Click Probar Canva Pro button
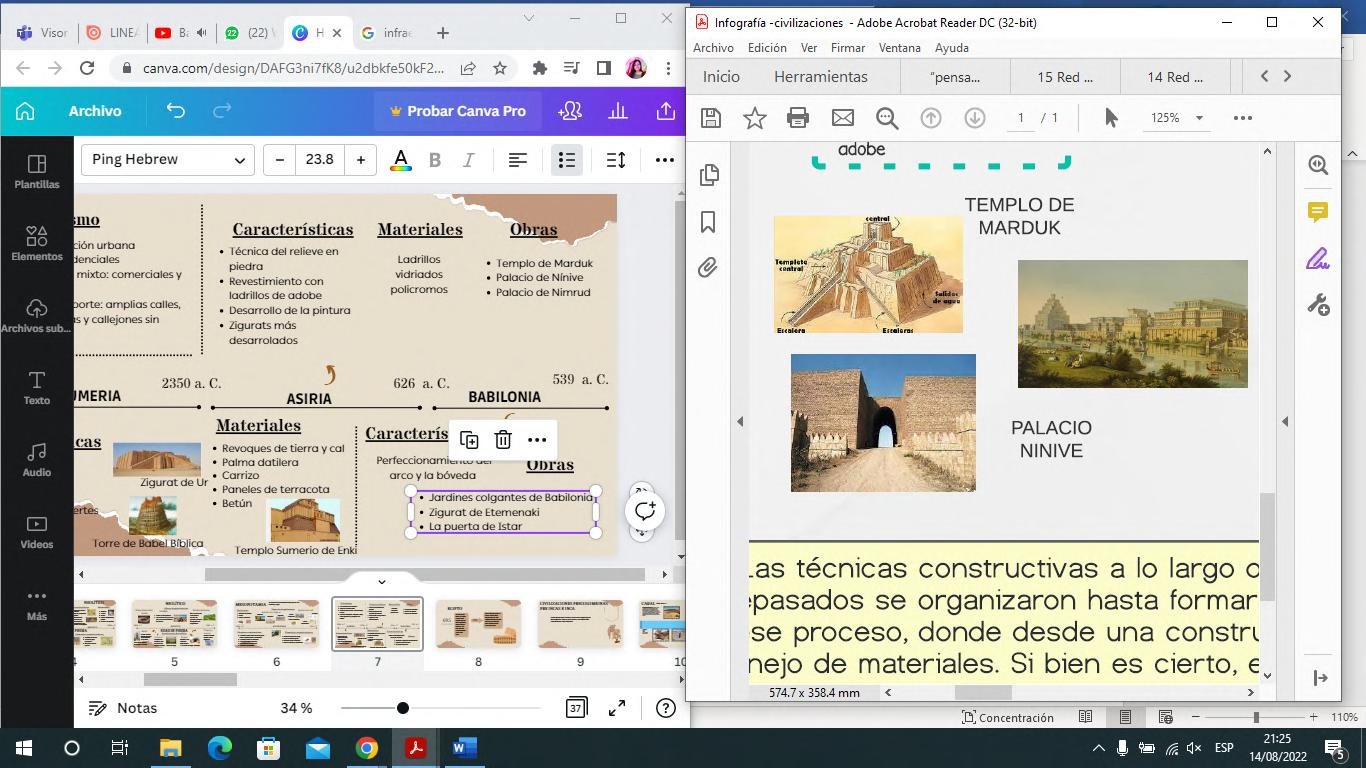 coord(457,111)
